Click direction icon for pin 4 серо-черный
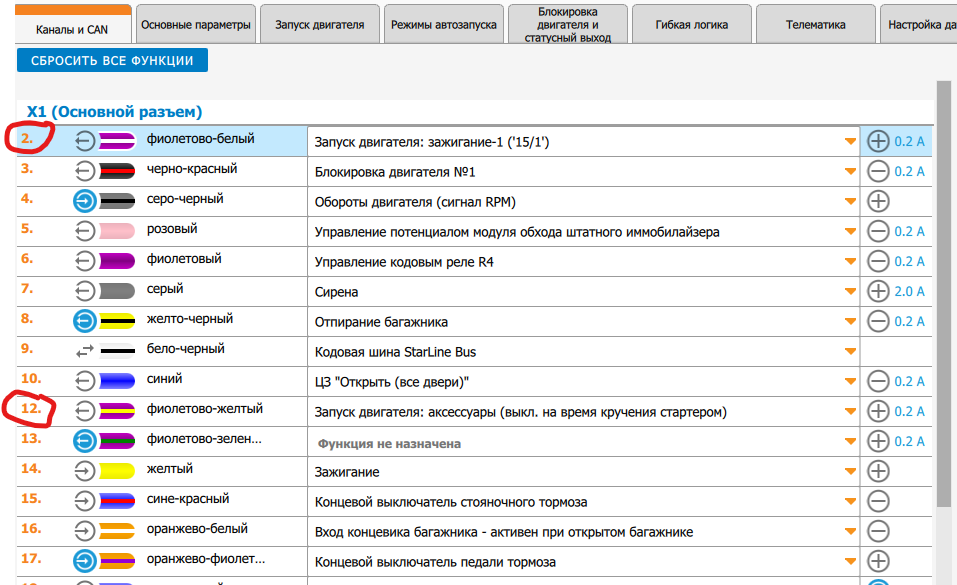 pyautogui.click(x=85, y=201)
